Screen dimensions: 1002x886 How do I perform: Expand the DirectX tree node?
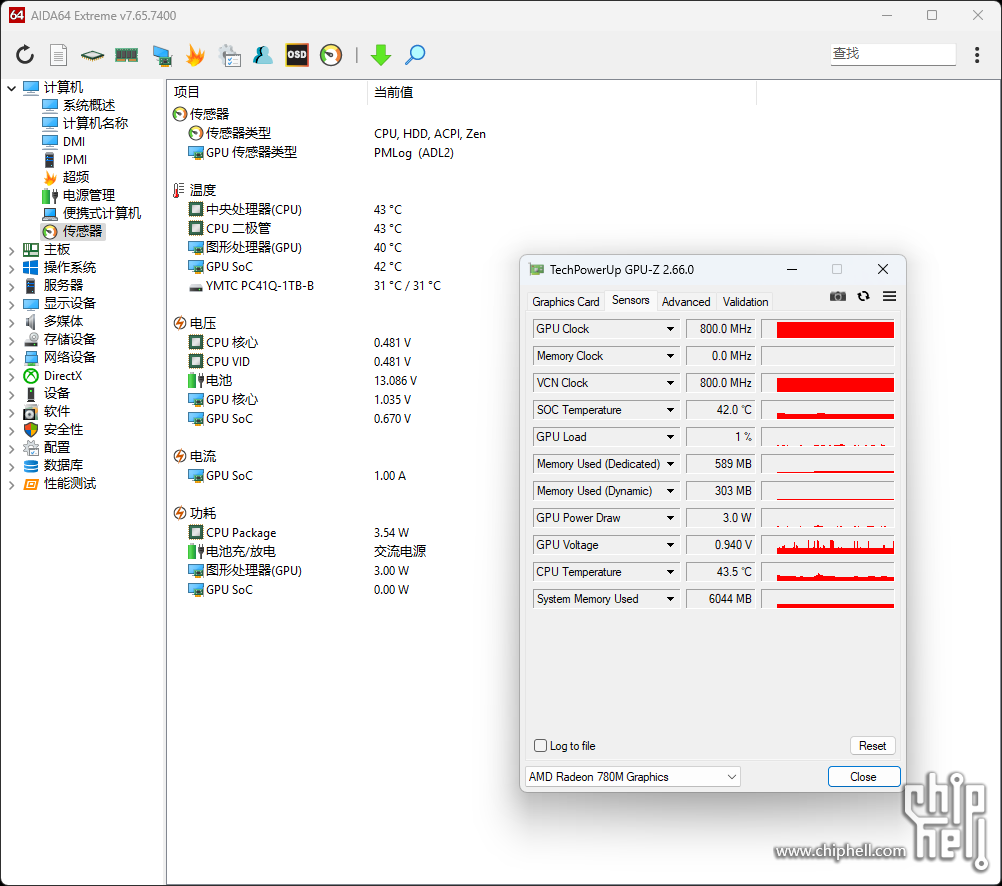(12, 376)
